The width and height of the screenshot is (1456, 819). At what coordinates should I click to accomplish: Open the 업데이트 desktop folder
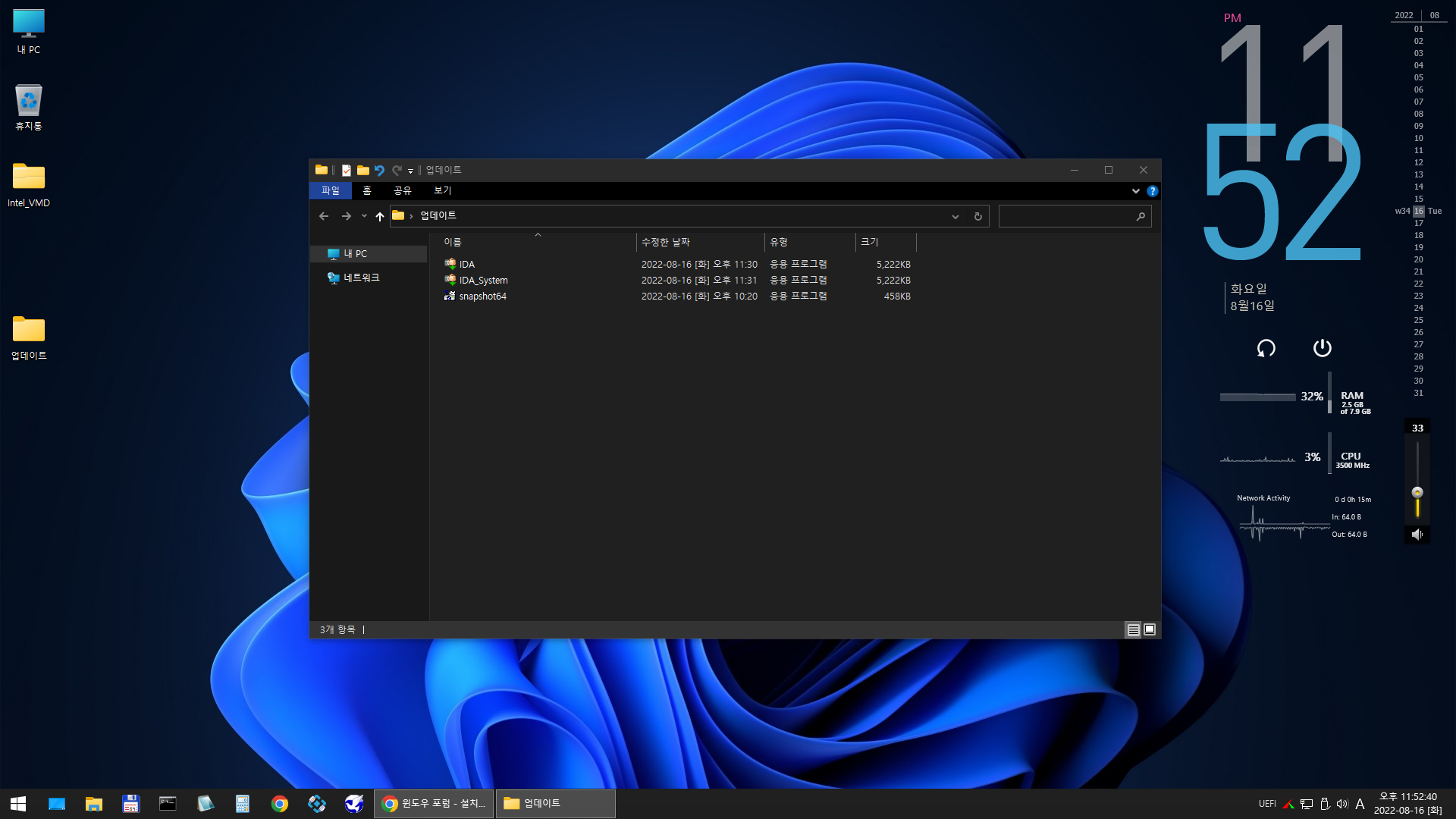pos(29,338)
